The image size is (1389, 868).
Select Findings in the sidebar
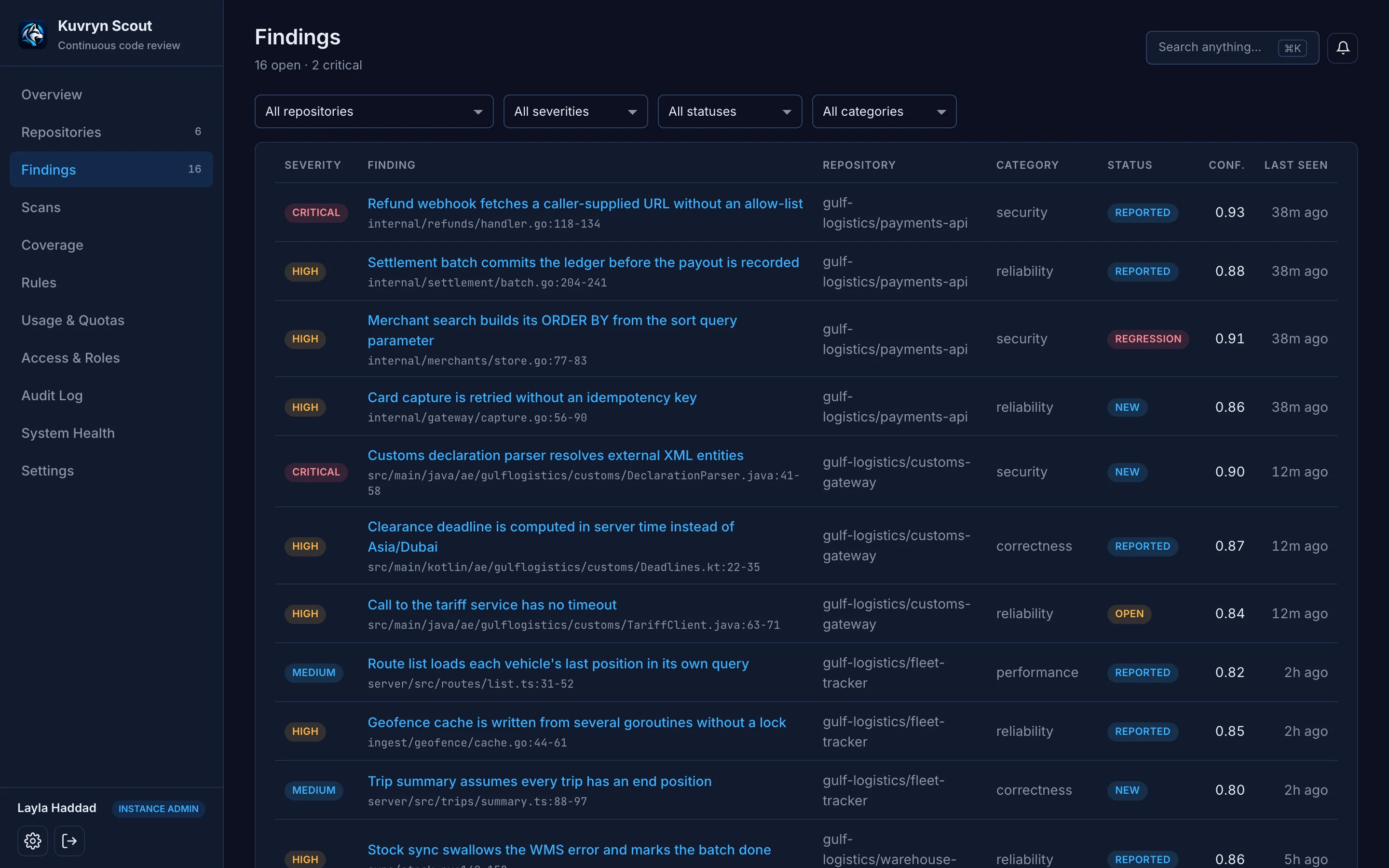[111, 169]
